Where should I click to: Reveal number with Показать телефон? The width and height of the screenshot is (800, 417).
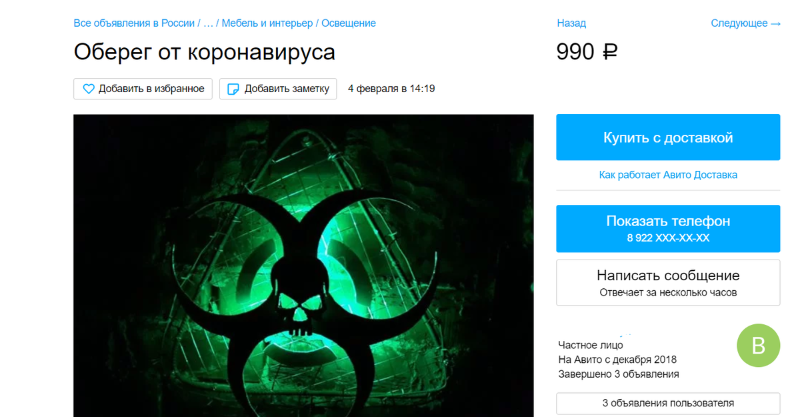(668, 229)
